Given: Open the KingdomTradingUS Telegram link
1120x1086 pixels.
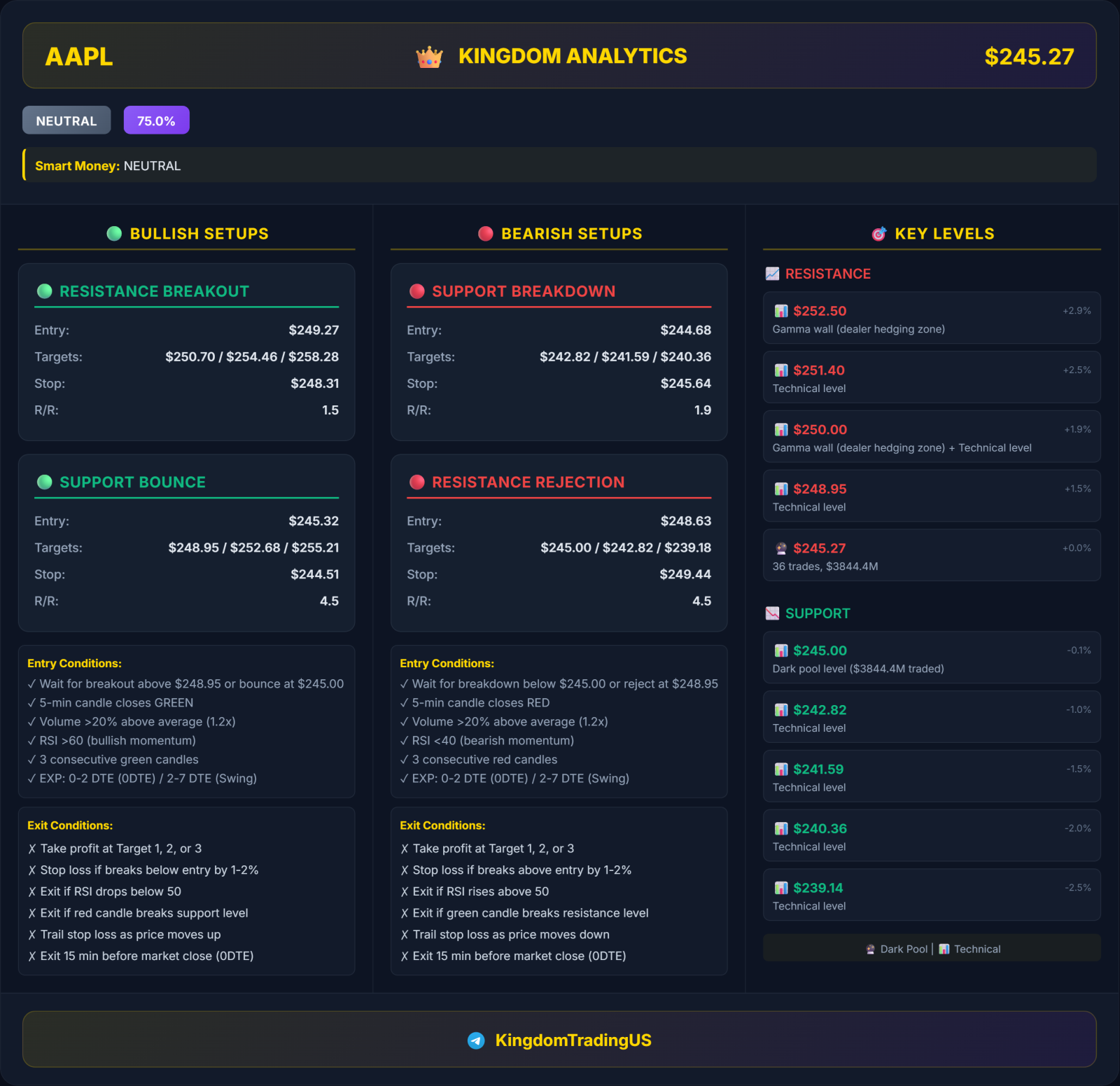Looking at the screenshot, I should click(x=573, y=1040).
